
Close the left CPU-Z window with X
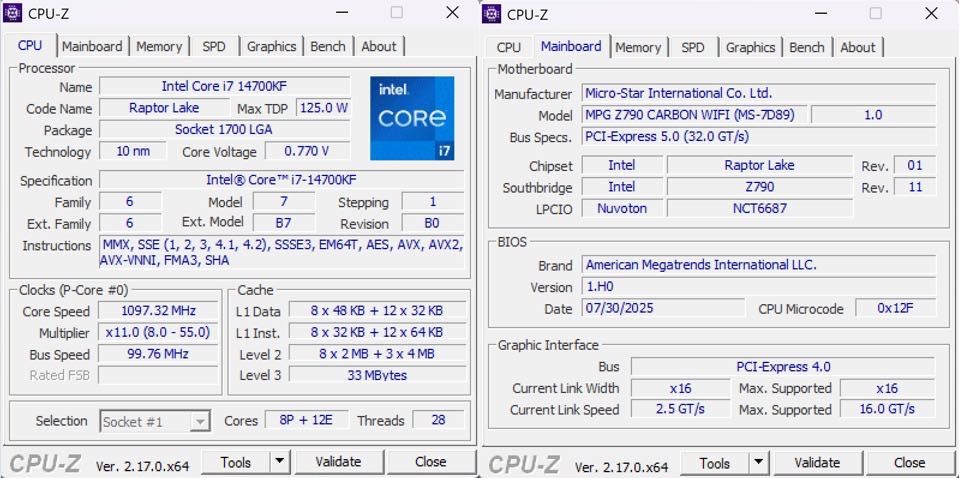click(x=452, y=12)
